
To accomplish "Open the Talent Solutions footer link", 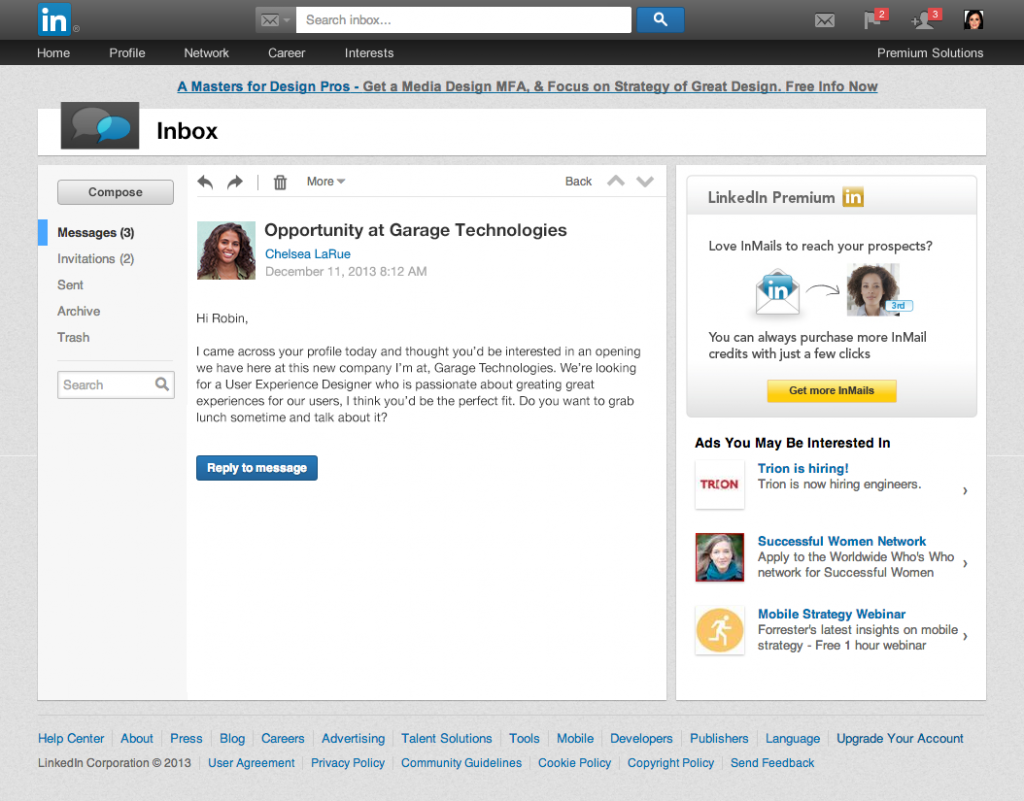I will (447, 738).
